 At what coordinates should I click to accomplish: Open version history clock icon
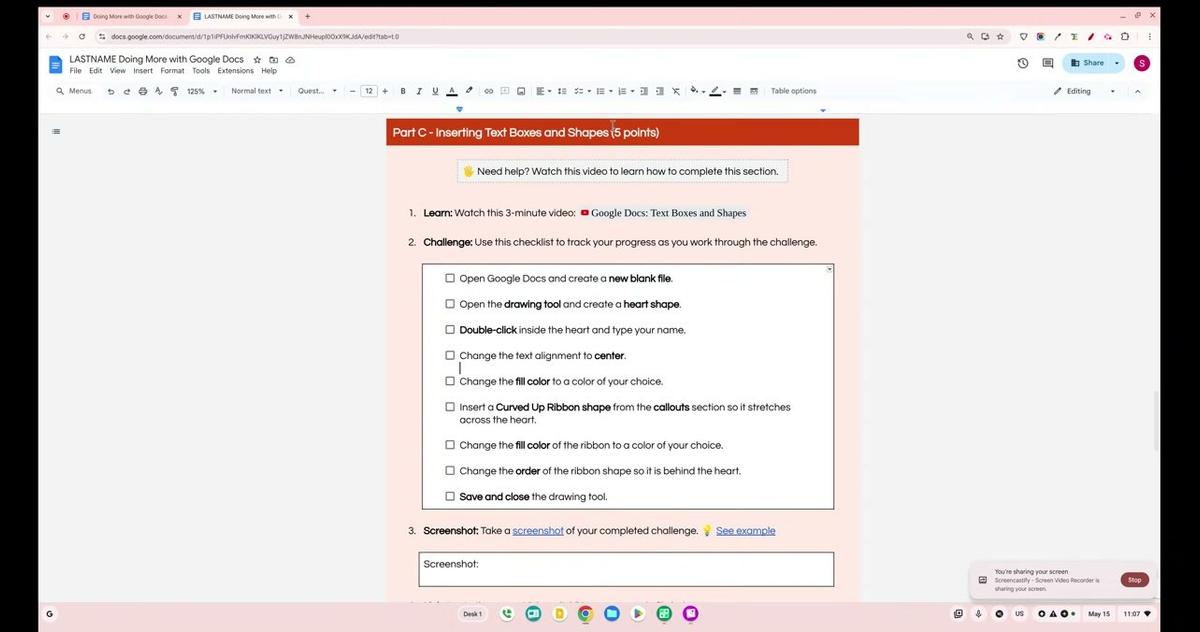click(1023, 63)
